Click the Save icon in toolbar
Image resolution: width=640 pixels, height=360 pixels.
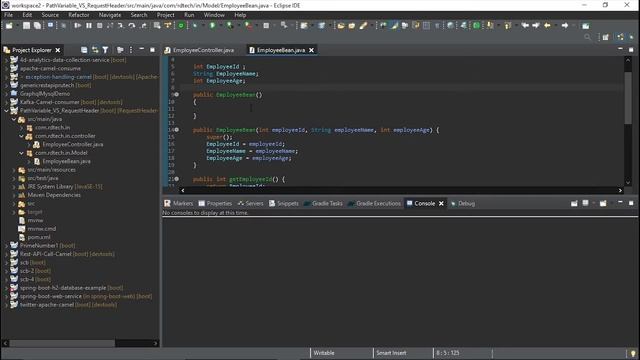click(x=26, y=26)
